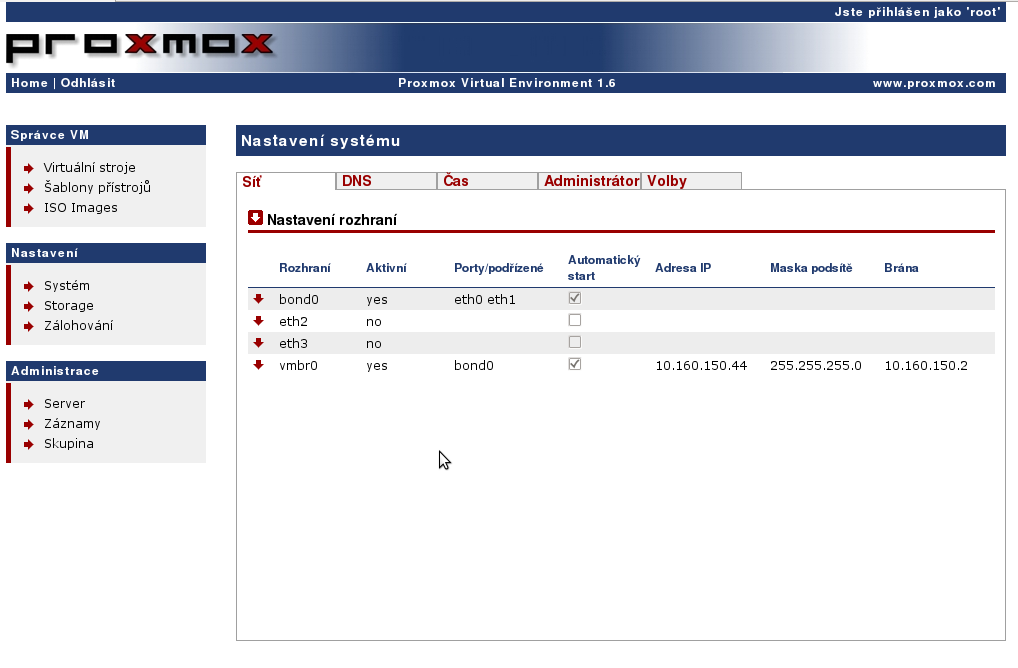
Task: Select the bond0 interface name
Action: (299, 299)
